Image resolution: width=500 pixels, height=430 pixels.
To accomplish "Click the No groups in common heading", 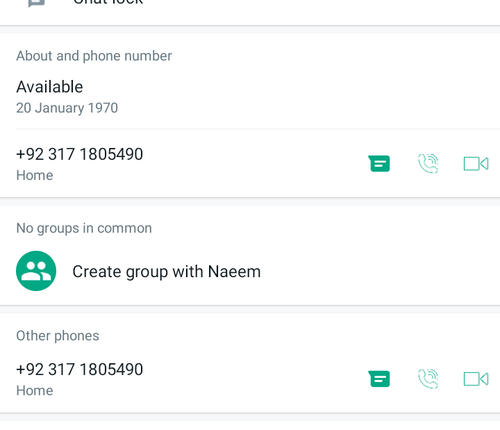I will point(84,228).
